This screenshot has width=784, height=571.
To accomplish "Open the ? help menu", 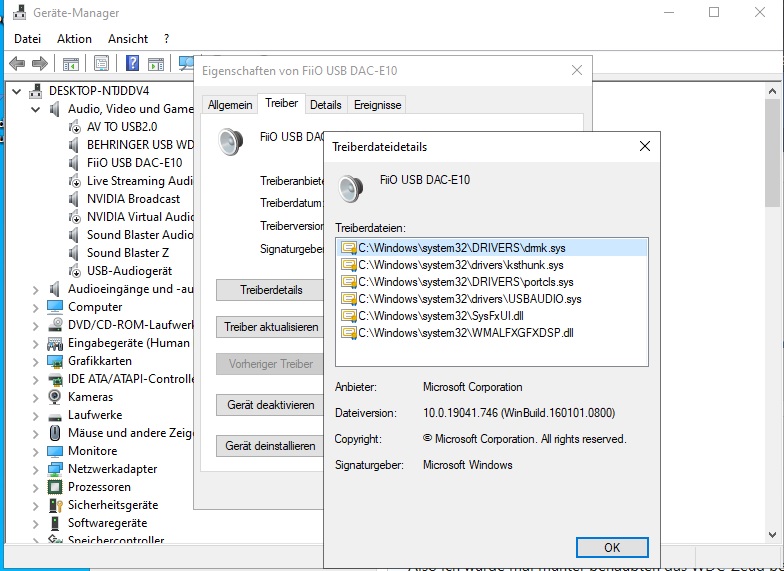I will (166, 39).
